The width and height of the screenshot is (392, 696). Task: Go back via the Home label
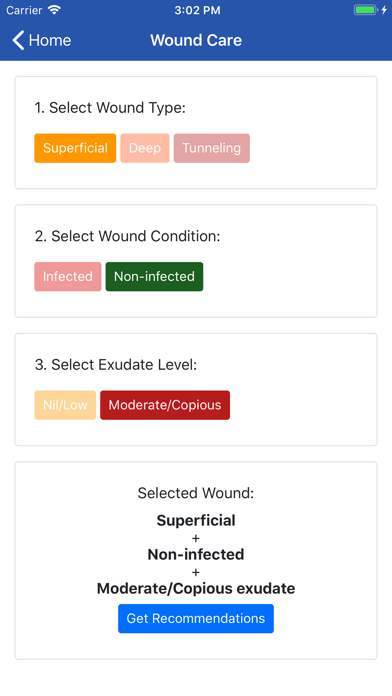[50, 40]
